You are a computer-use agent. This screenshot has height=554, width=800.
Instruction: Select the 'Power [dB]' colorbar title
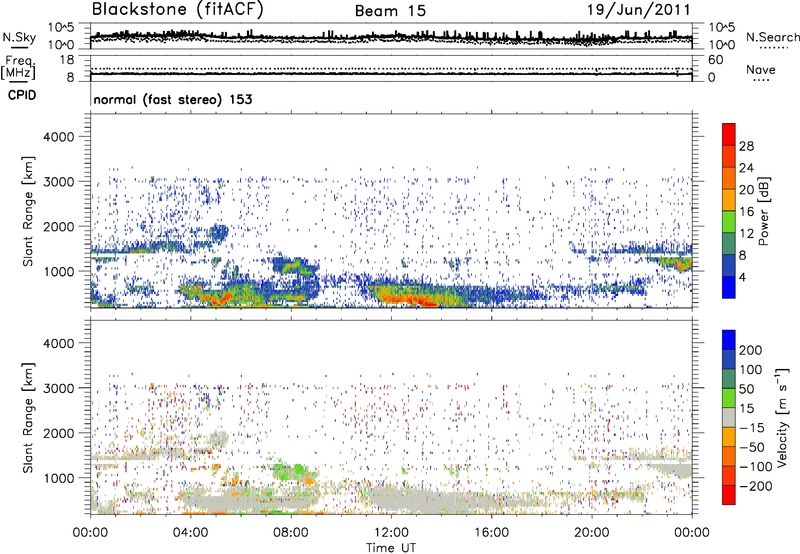(763, 211)
